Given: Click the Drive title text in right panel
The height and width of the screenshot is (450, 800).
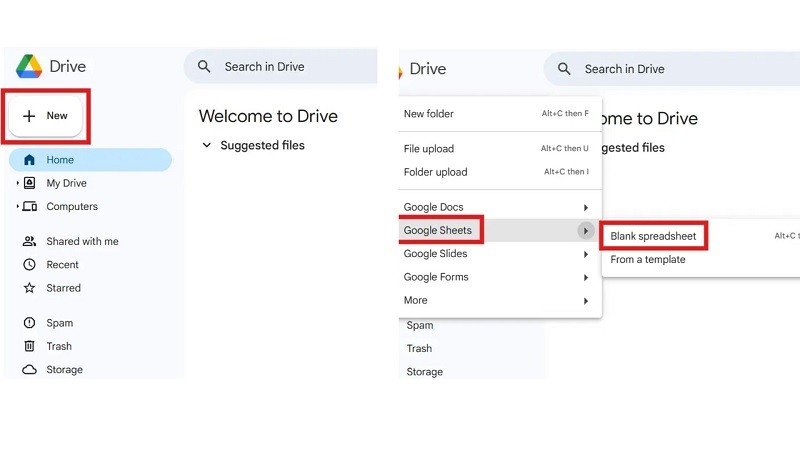Looking at the screenshot, I should coord(428,69).
